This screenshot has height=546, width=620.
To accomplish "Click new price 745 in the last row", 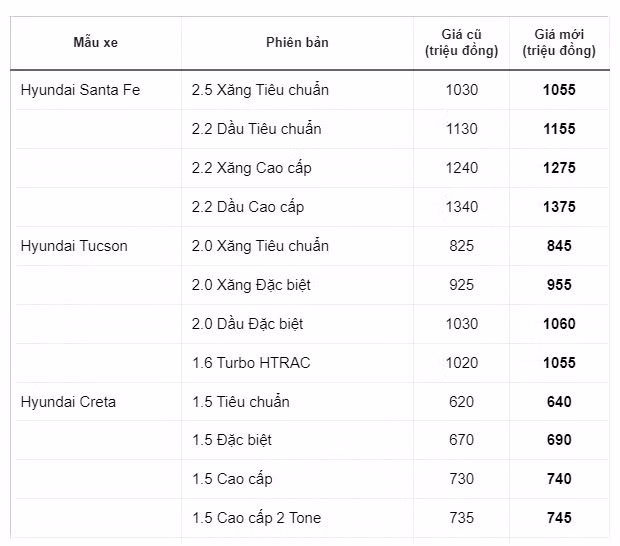I will [559, 518].
